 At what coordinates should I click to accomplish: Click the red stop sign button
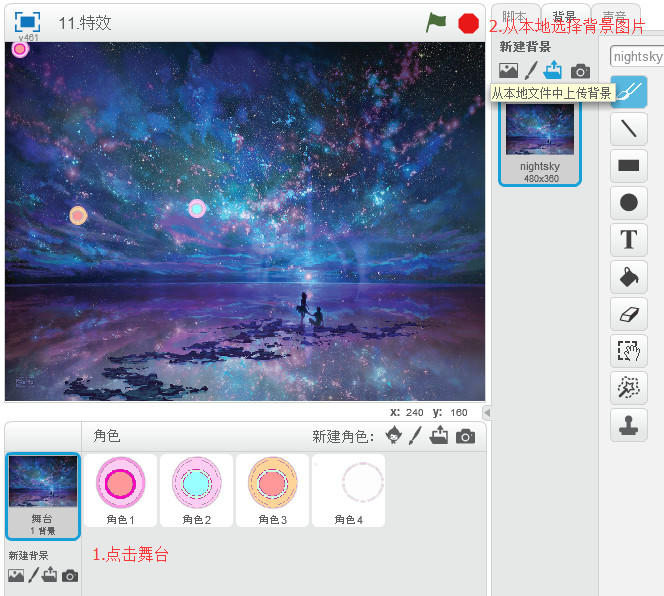click(468, 23)
